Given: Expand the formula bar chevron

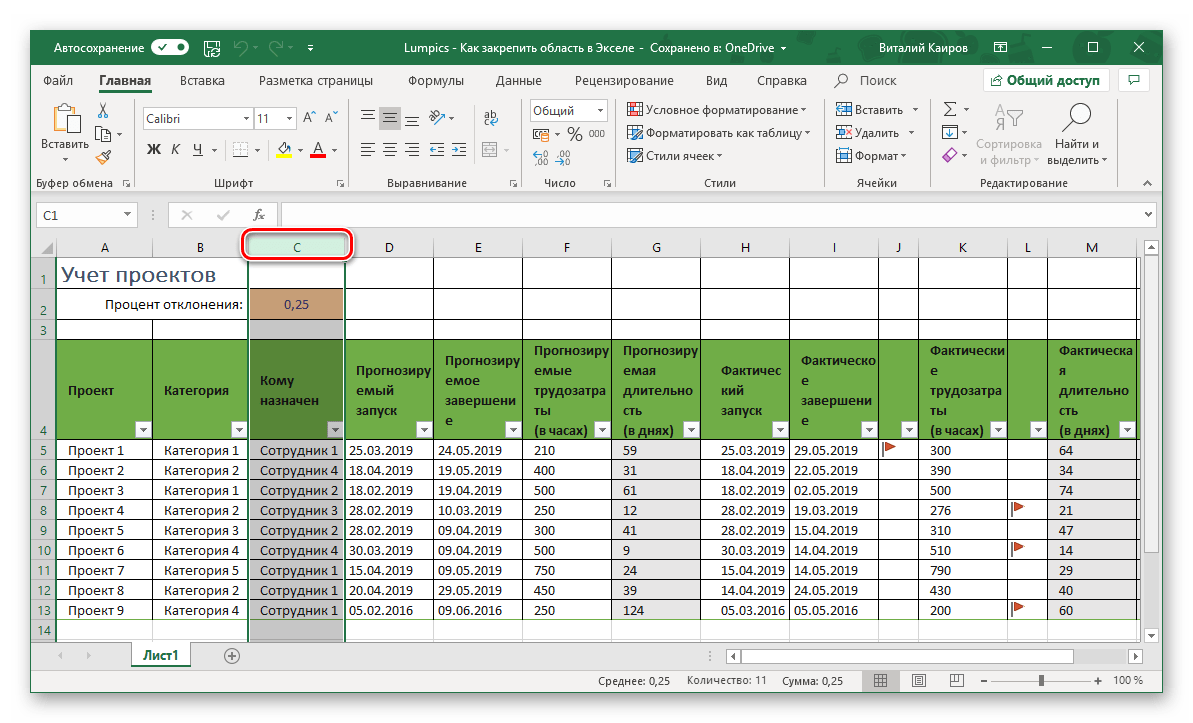Looking at the screenshot, I should tap(1147, 215).
